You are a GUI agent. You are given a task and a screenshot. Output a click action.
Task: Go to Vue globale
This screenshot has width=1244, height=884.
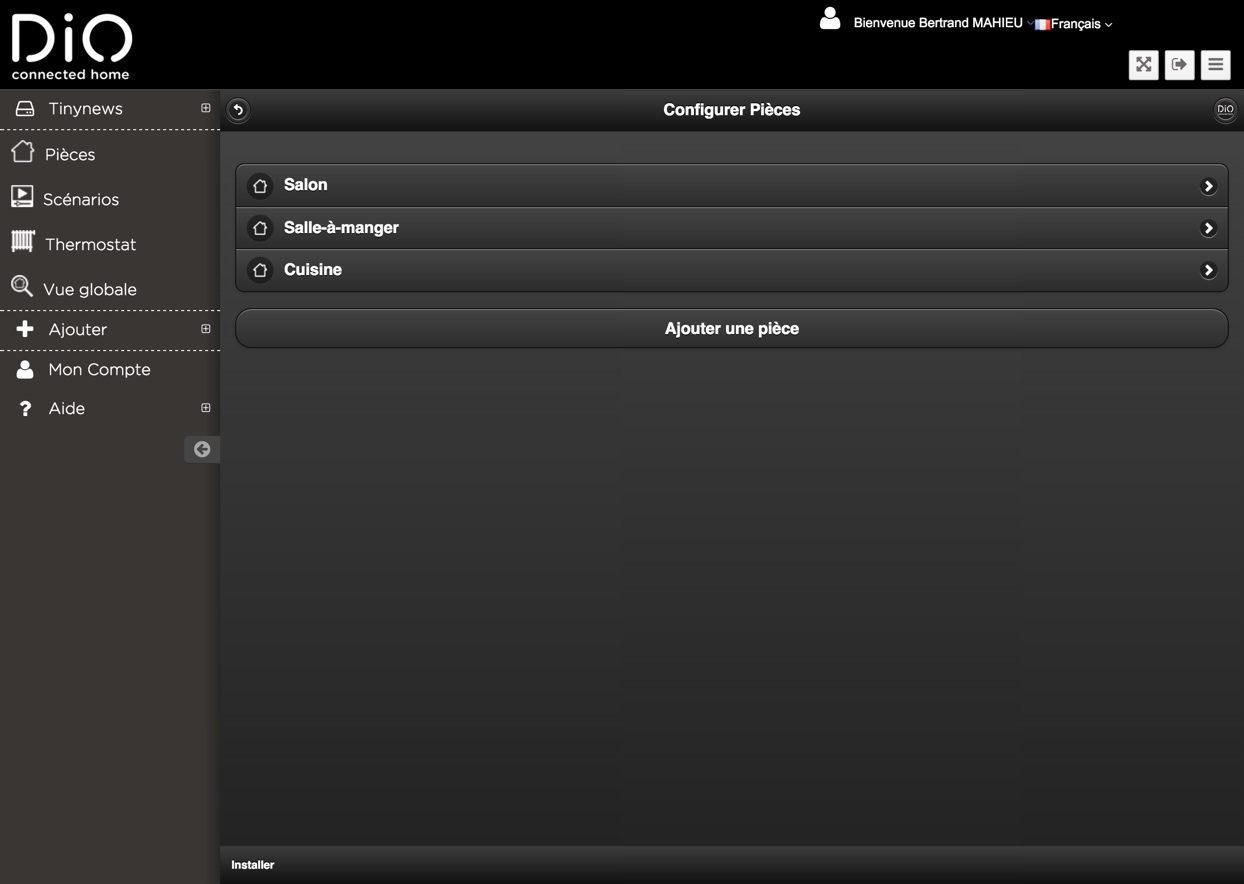pos(89,289)
